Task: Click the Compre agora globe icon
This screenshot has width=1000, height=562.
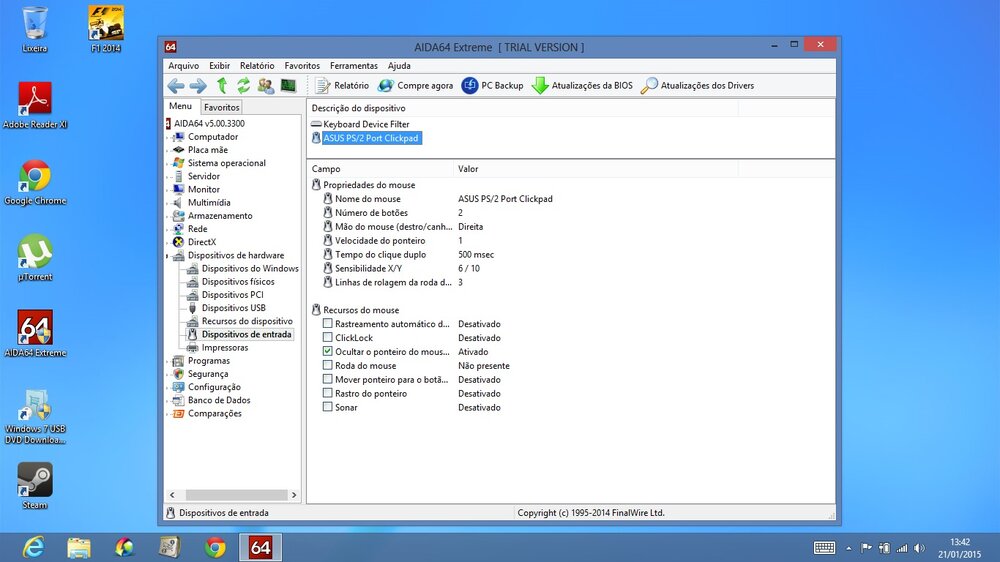Action: tap(385, 86)
